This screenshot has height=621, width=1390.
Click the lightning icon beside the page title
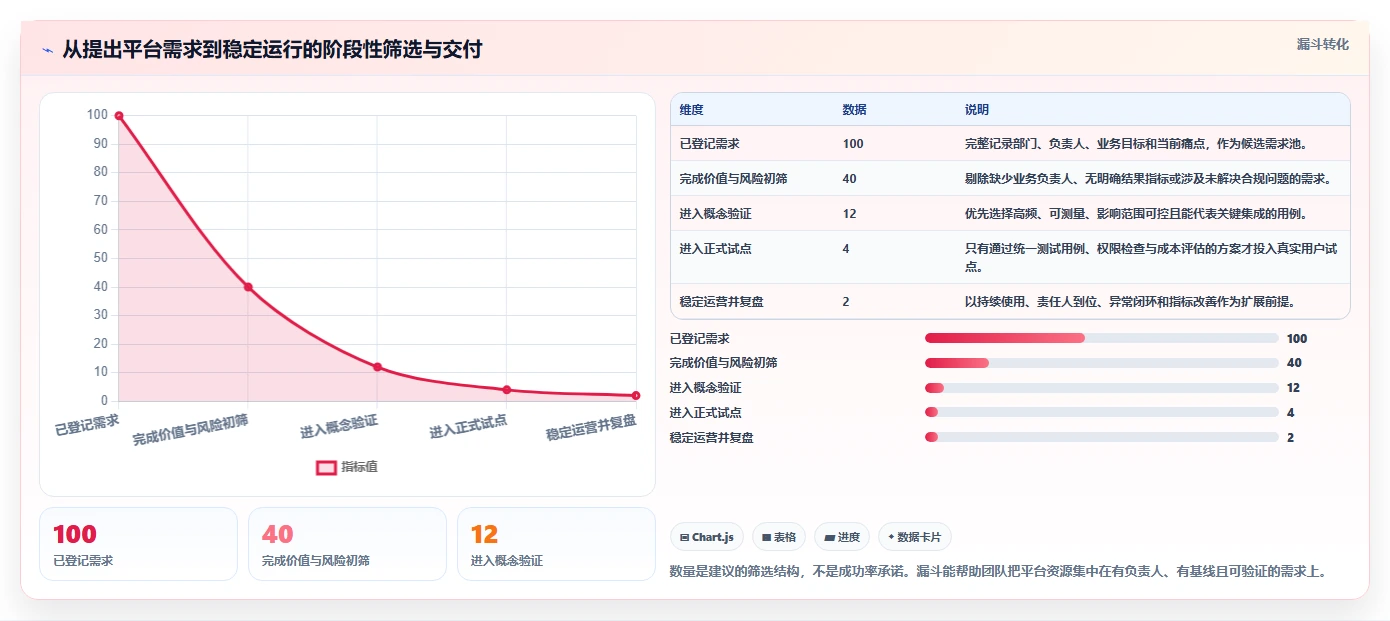point(47,50)
